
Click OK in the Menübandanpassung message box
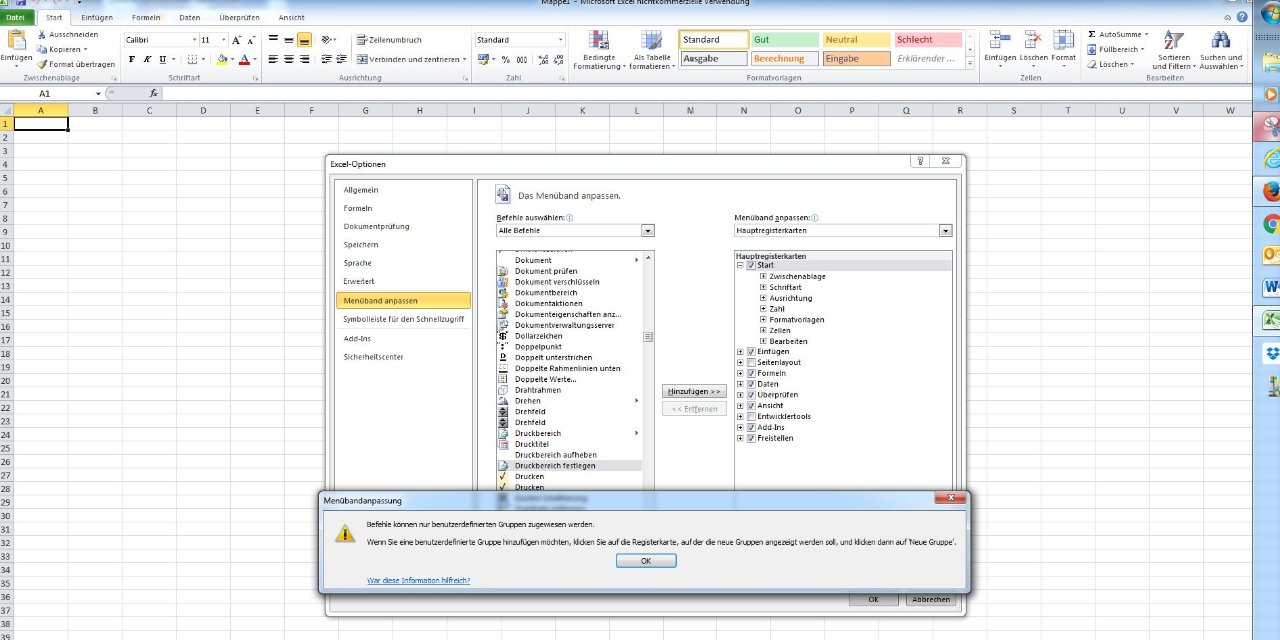point(646,561)
